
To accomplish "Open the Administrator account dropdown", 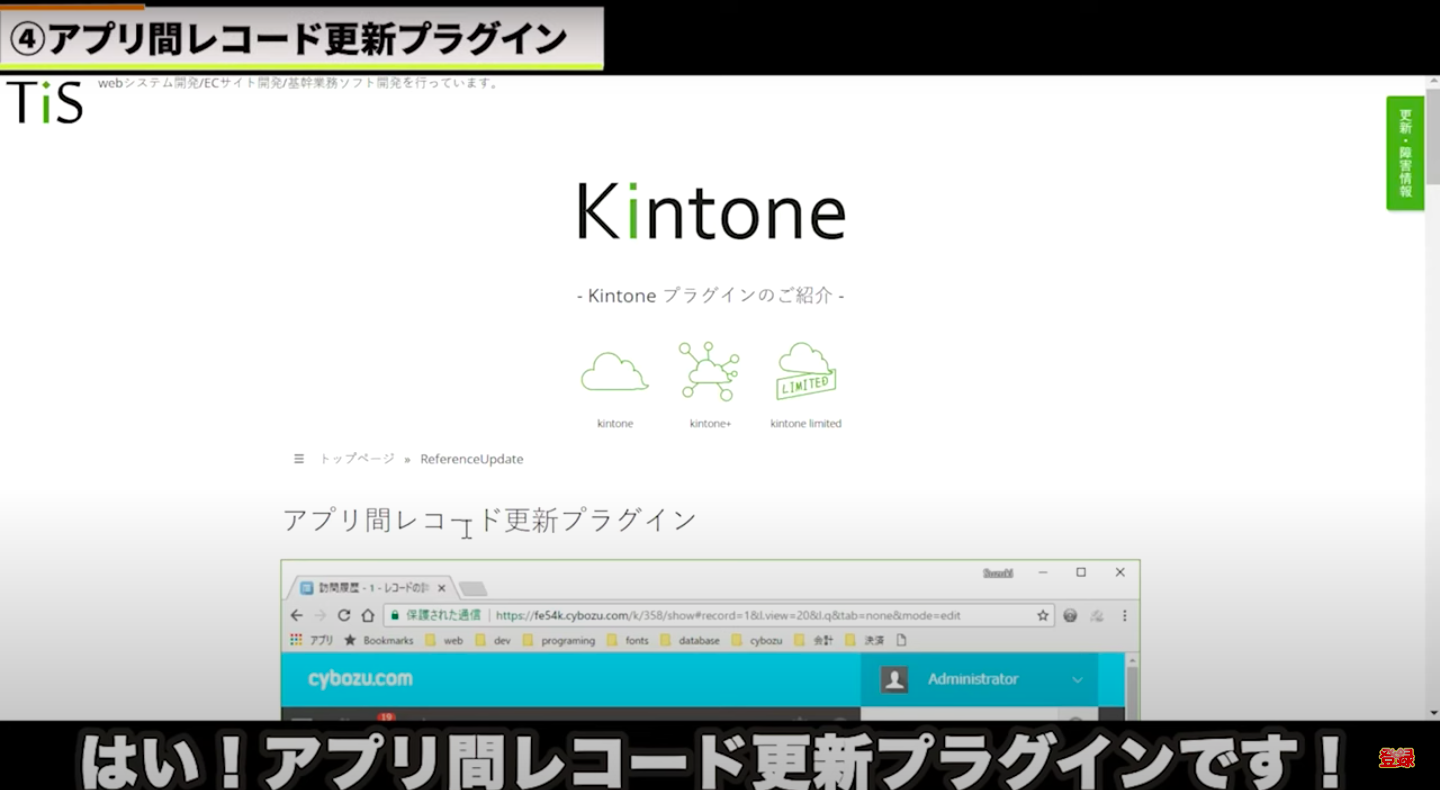I will tap(1077, 679).
